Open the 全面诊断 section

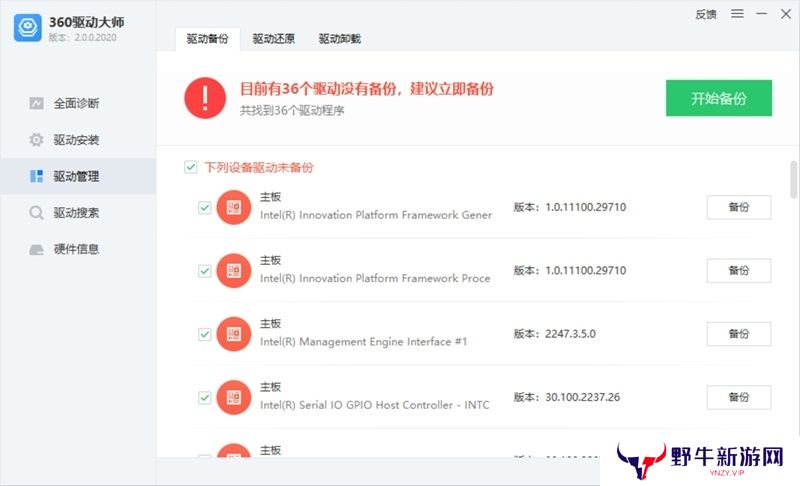[x=78, y=104]
